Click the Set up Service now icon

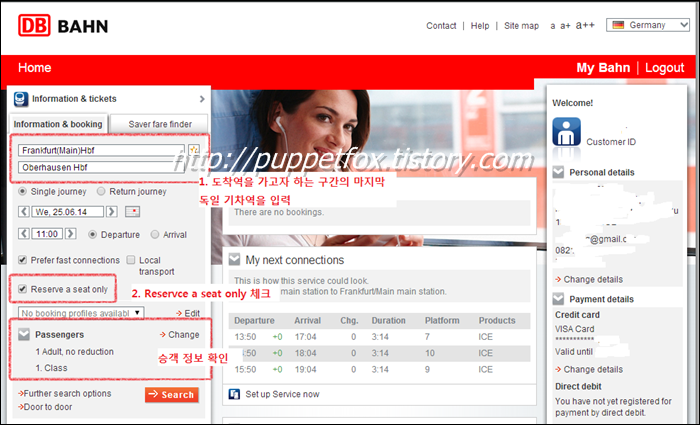coord(234,394)
